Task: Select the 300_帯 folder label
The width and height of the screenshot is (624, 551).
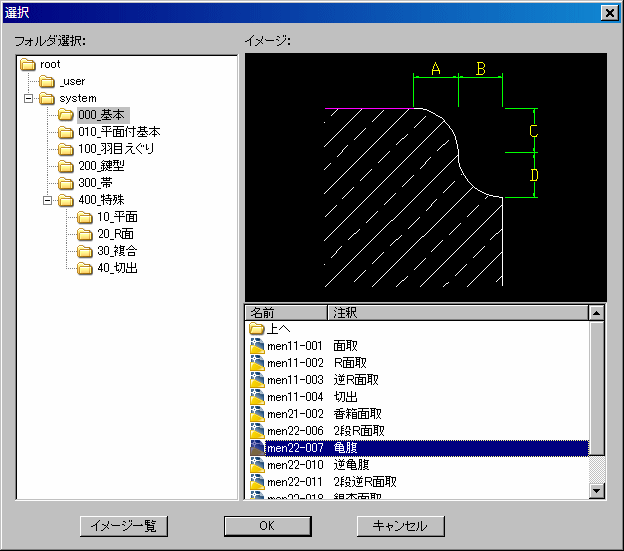Action: pyautogui.click(x=96, y=183)
